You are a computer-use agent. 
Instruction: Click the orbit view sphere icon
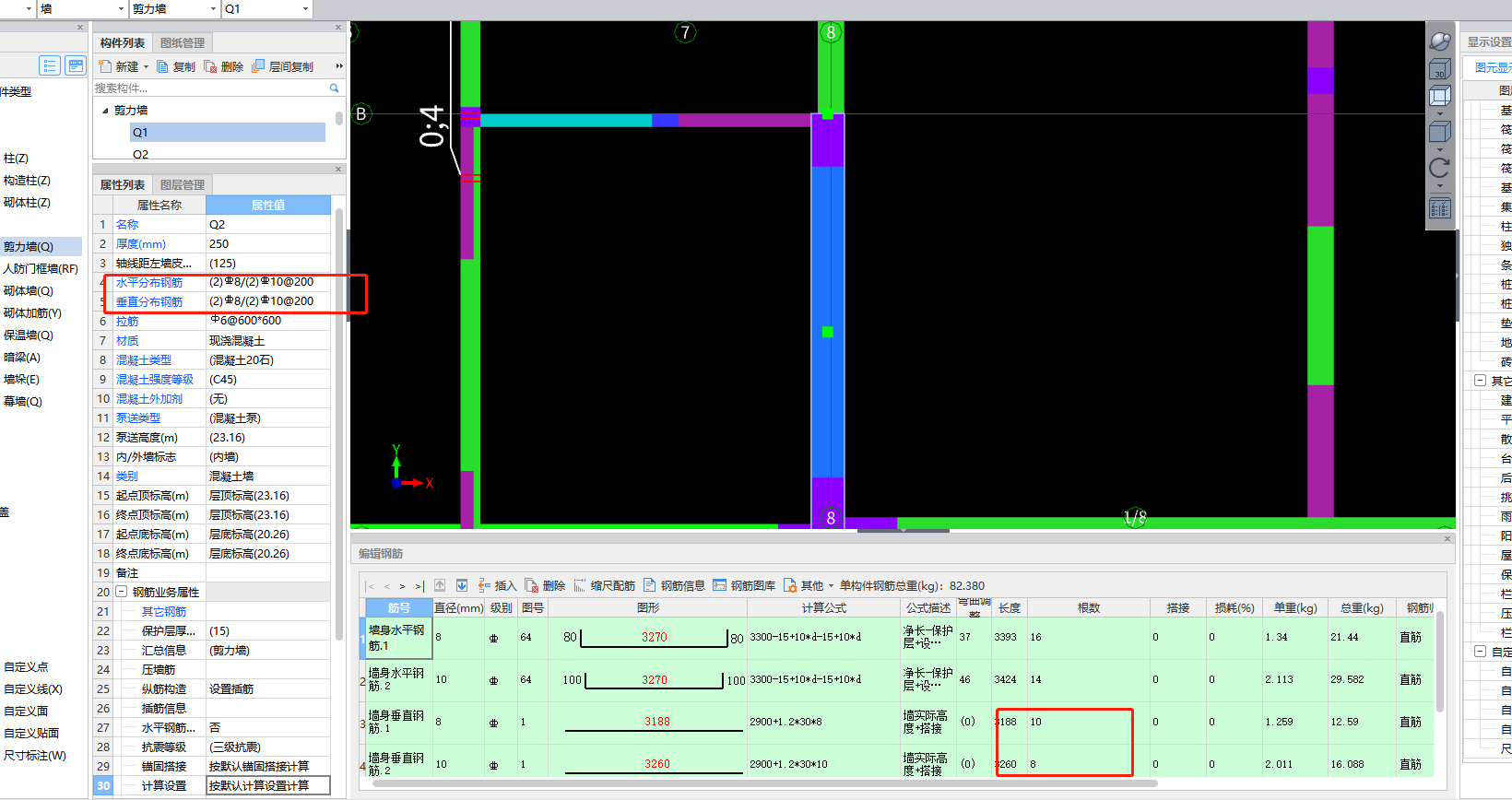coord(1440,41)
